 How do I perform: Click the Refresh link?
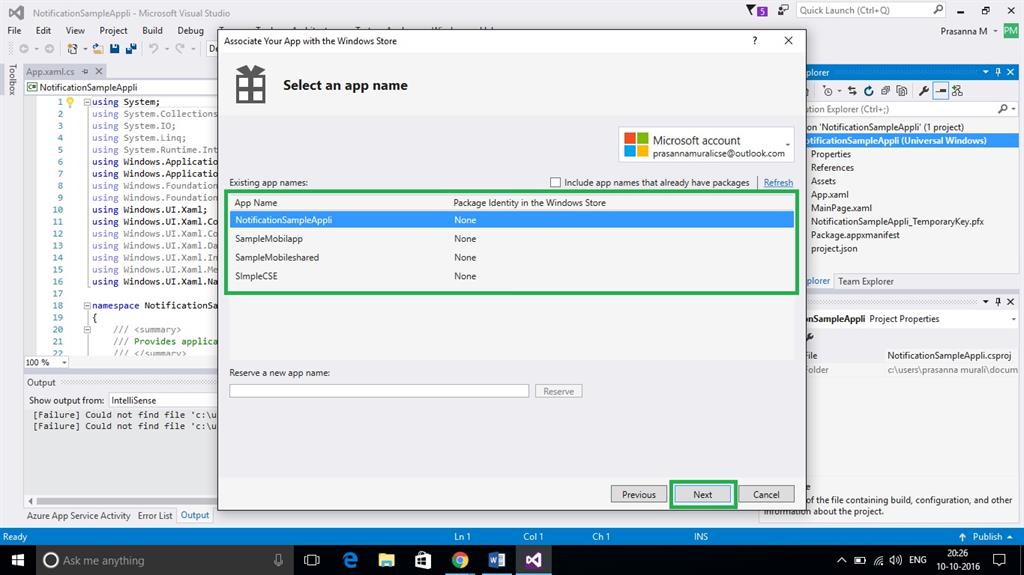click(x=778, y=182)
